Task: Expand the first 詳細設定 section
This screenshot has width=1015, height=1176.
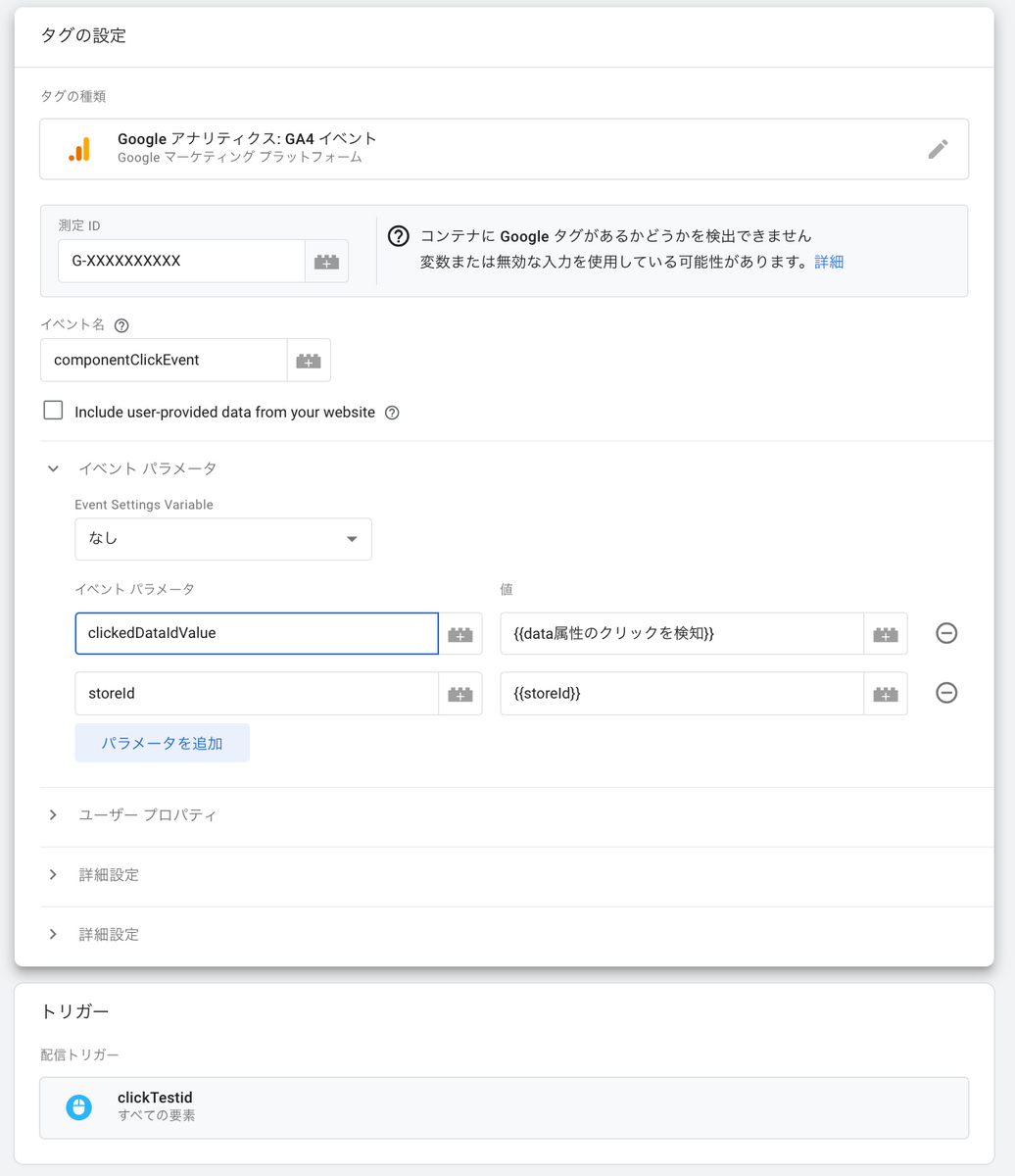Action: point(53,875)
